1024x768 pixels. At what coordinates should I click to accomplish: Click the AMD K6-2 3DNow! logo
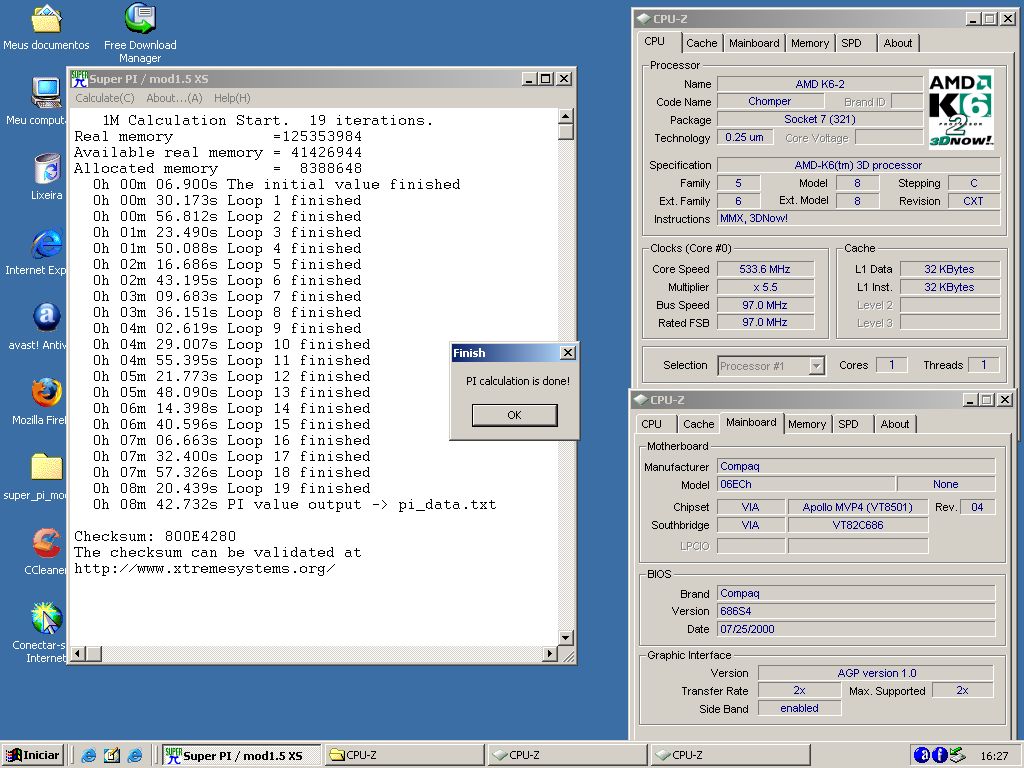click(961, 110)
